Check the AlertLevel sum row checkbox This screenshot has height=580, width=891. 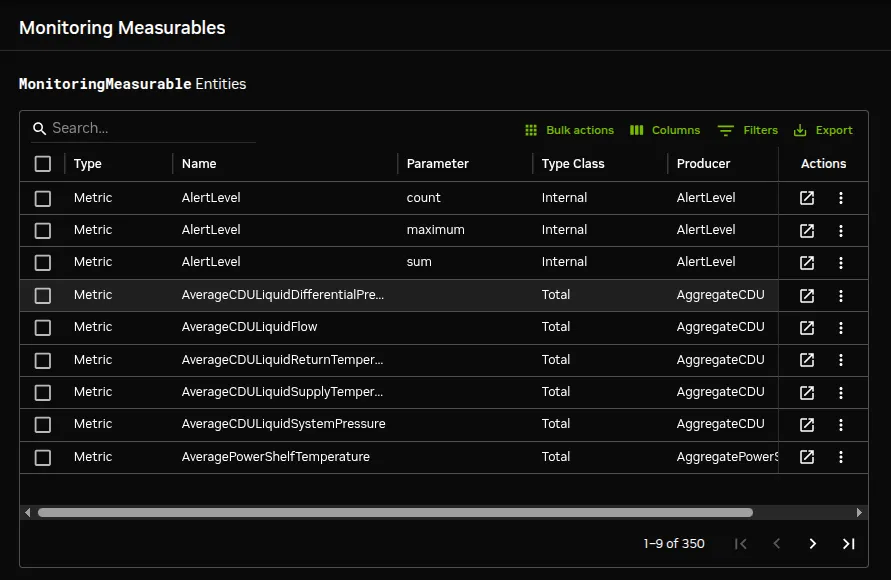pyautogui.click(x=43, y=262)
